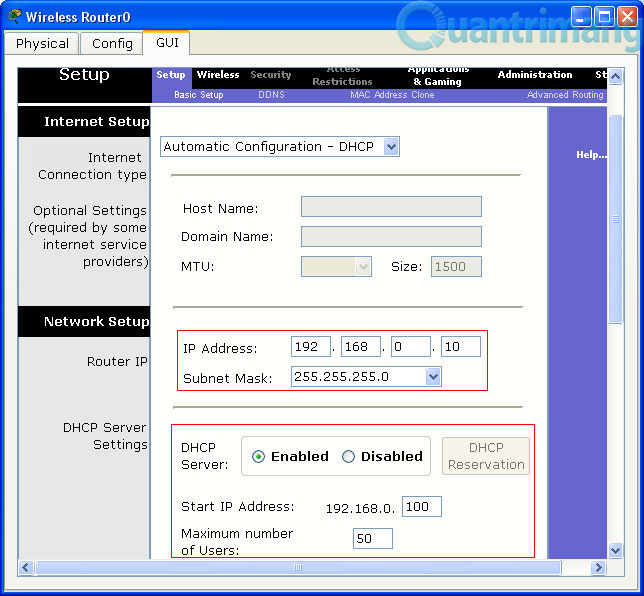Open the Security menu section
Viewport: 644px width, 596px height.
pyautogui.click(x=271, y=75)
